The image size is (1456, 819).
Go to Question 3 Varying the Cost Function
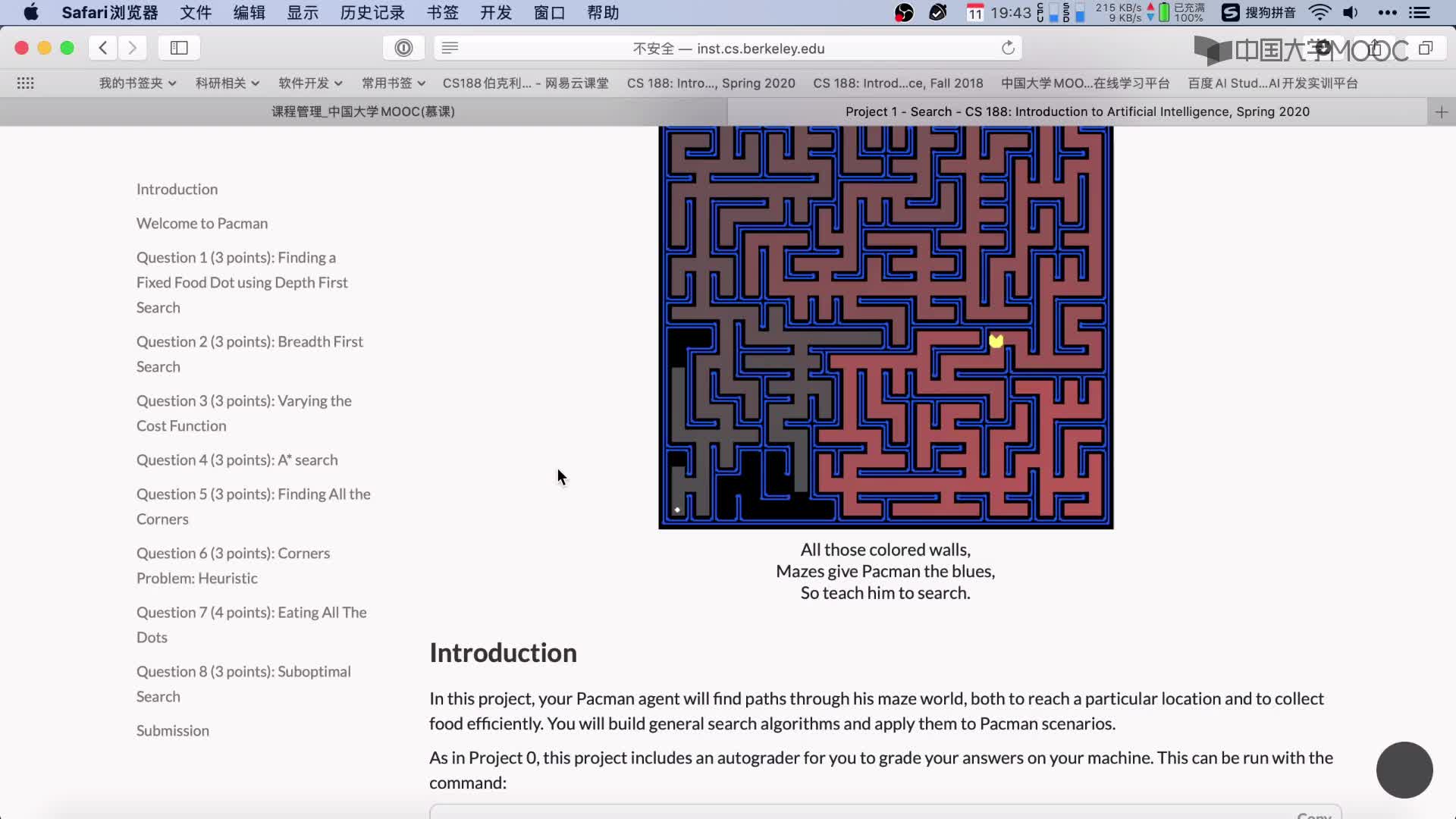coord(243,413)
